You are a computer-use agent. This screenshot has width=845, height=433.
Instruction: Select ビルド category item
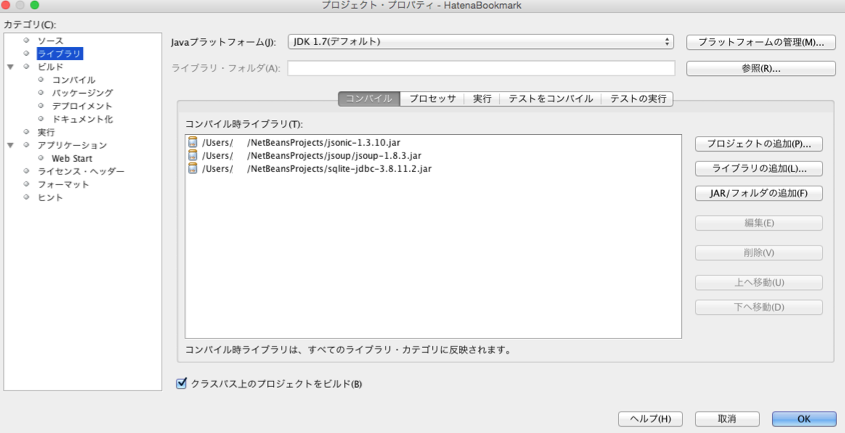[50, 67]
